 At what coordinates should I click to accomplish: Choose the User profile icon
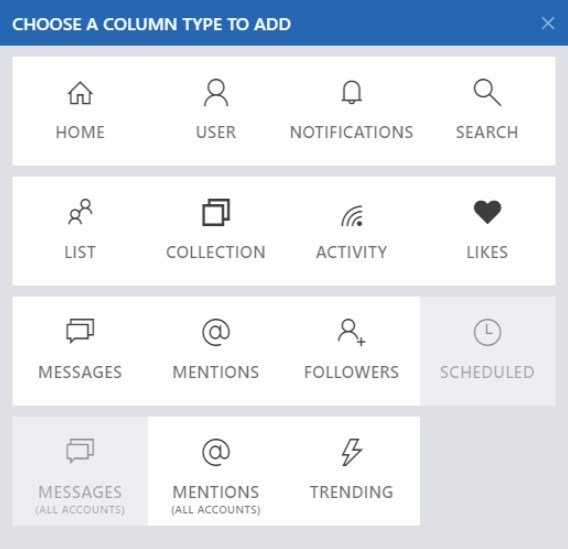216,93
